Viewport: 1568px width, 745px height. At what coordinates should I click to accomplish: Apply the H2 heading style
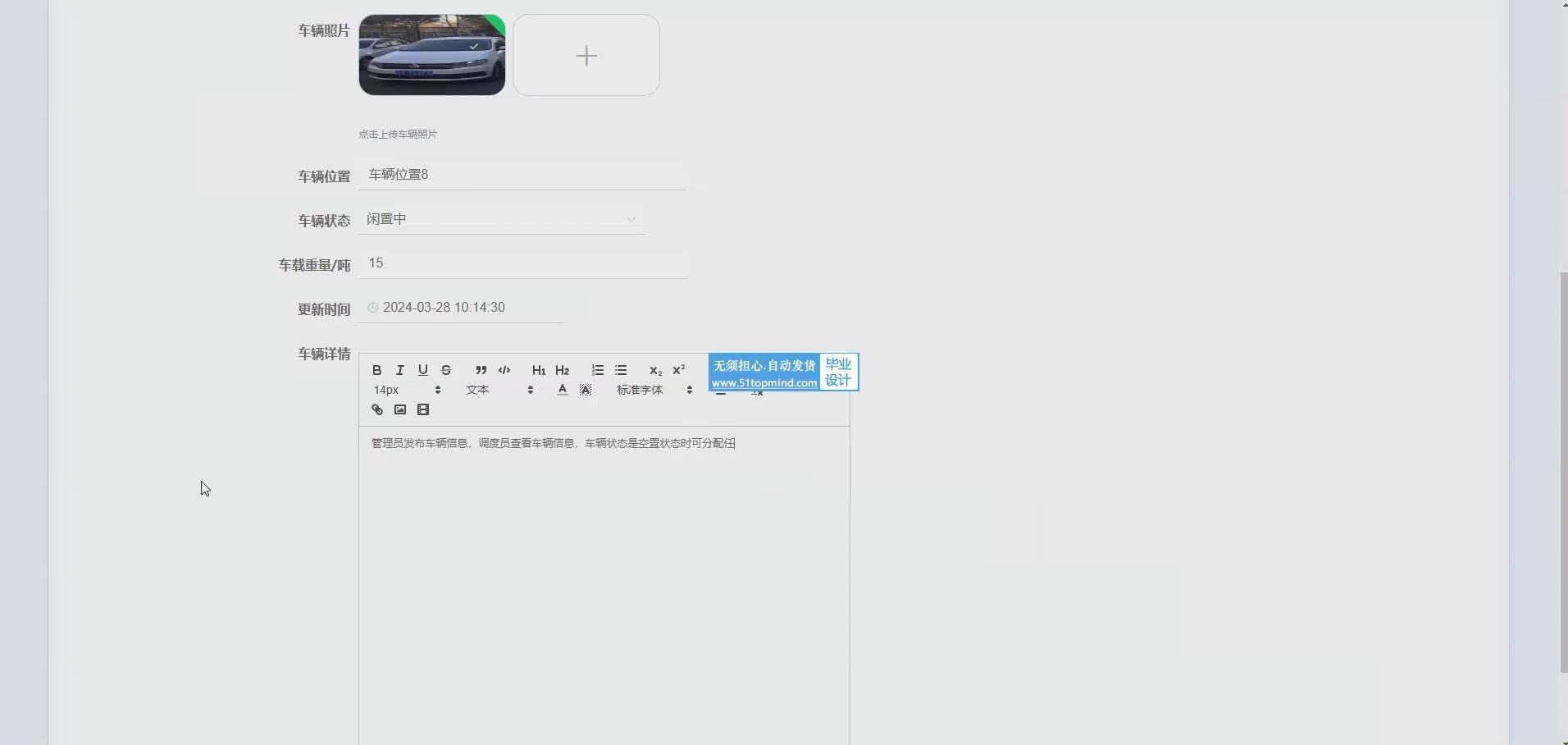563,370
